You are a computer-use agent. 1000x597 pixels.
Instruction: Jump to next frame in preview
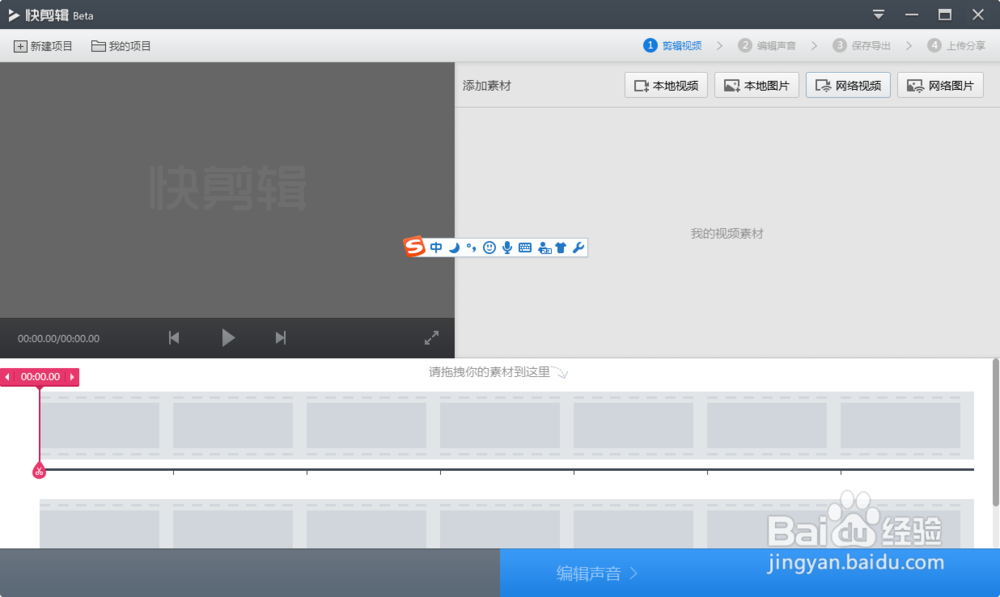tap(281, 337)
